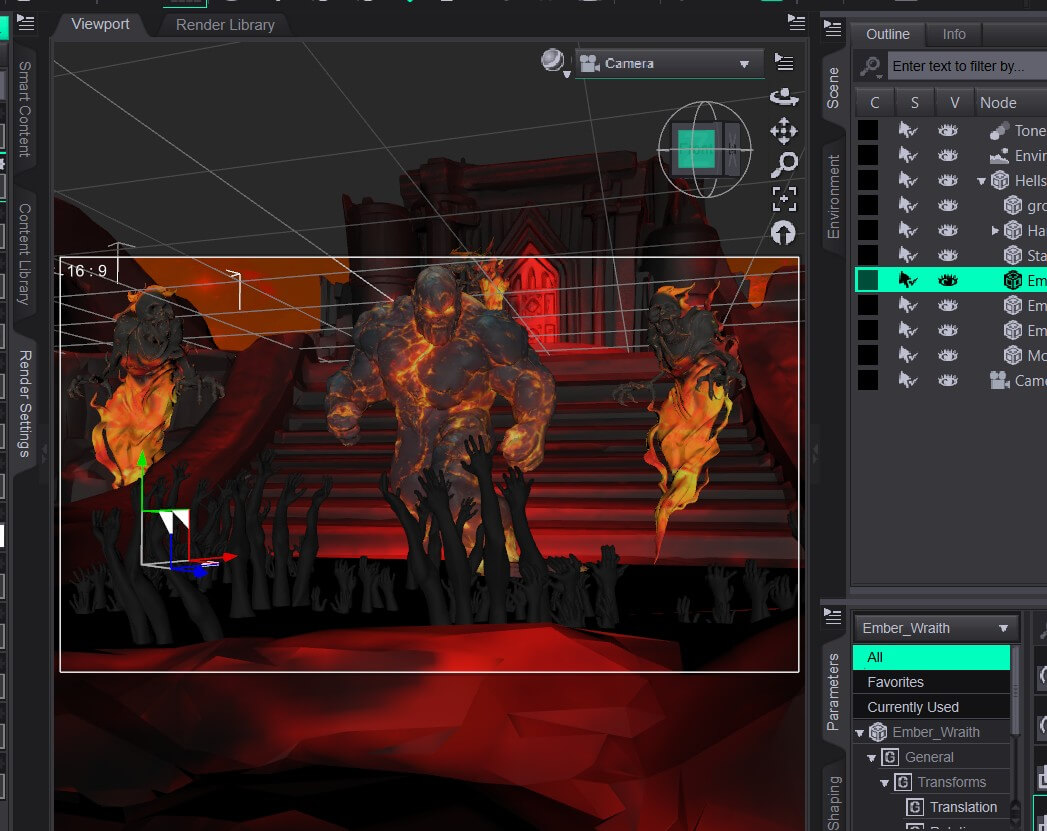Open the viewport draw style sphere menu
Image resolution: width=1047 pixels, height=831 pixels.
coord(554,63)
